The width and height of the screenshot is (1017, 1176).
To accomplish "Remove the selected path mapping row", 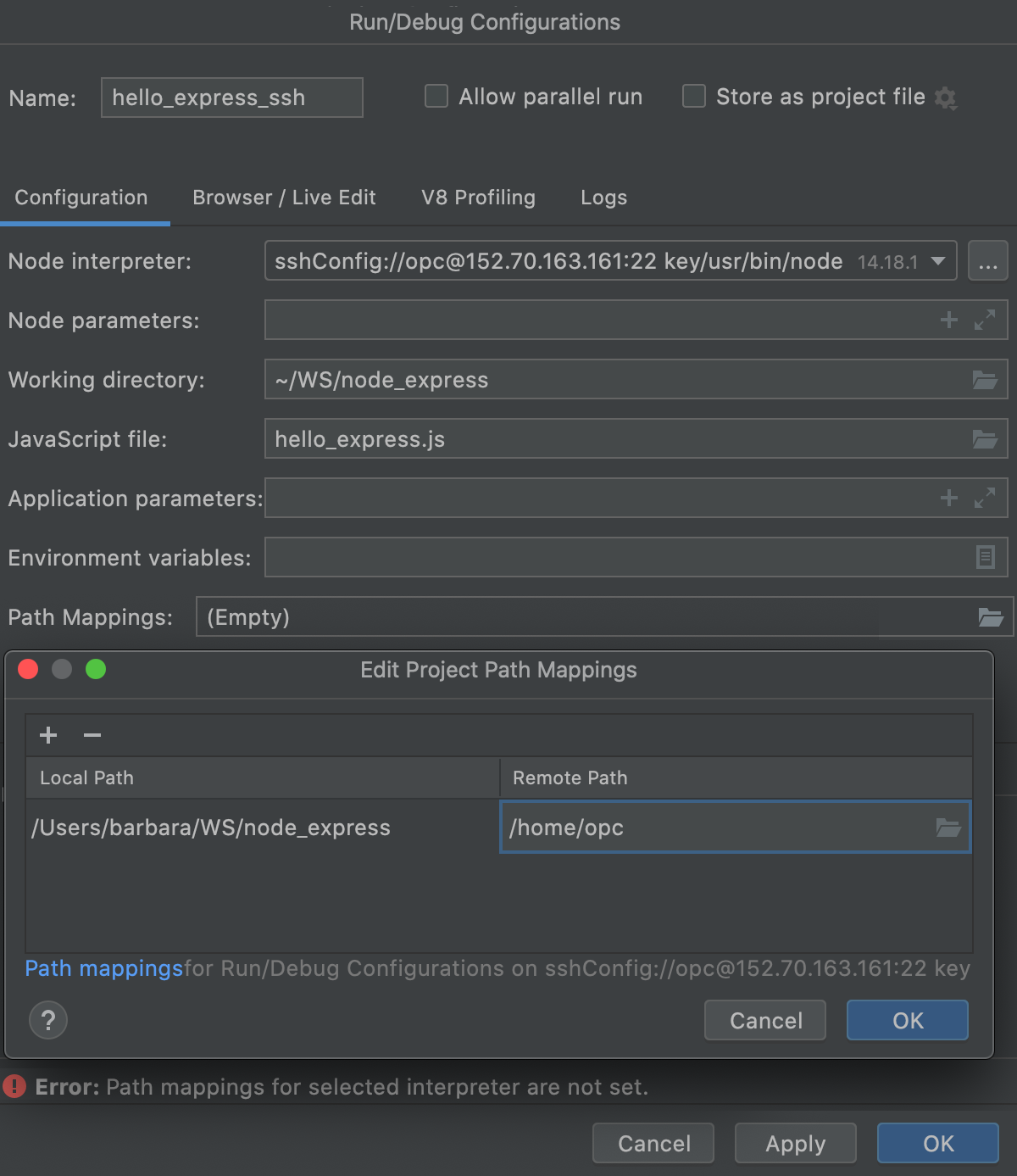I will click(92, 735).
